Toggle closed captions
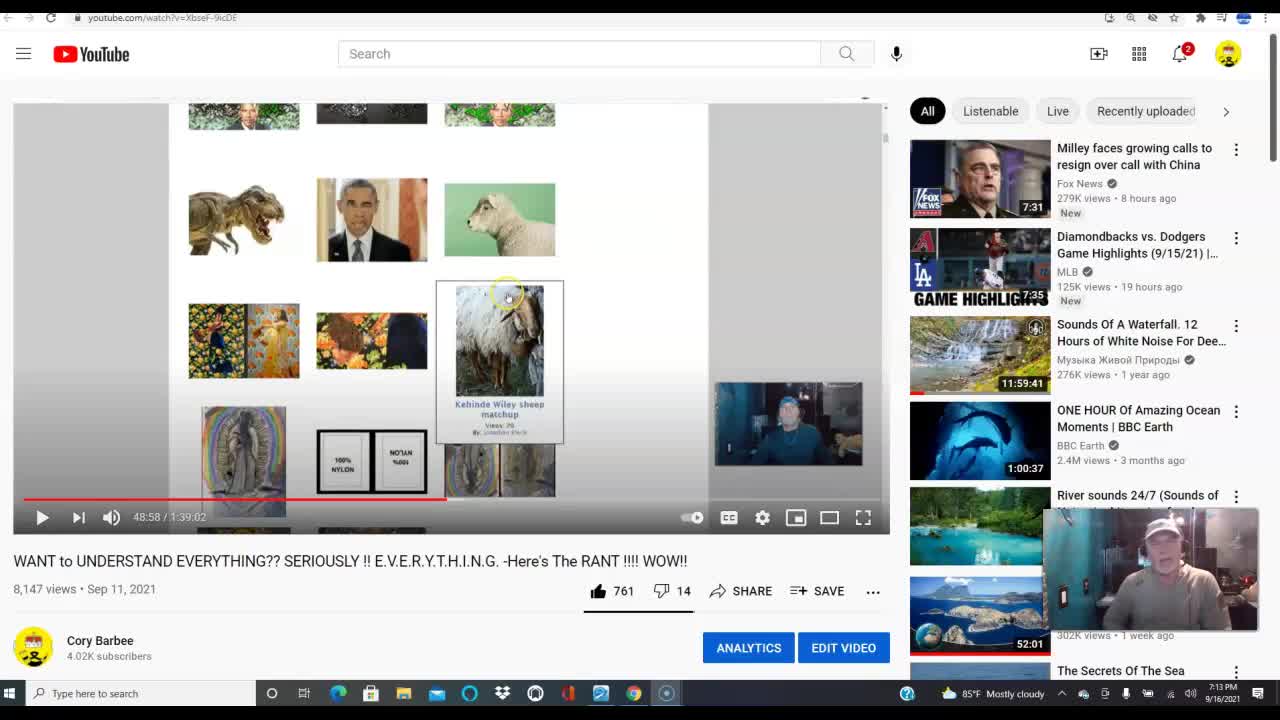 click(x=729, y=517)
